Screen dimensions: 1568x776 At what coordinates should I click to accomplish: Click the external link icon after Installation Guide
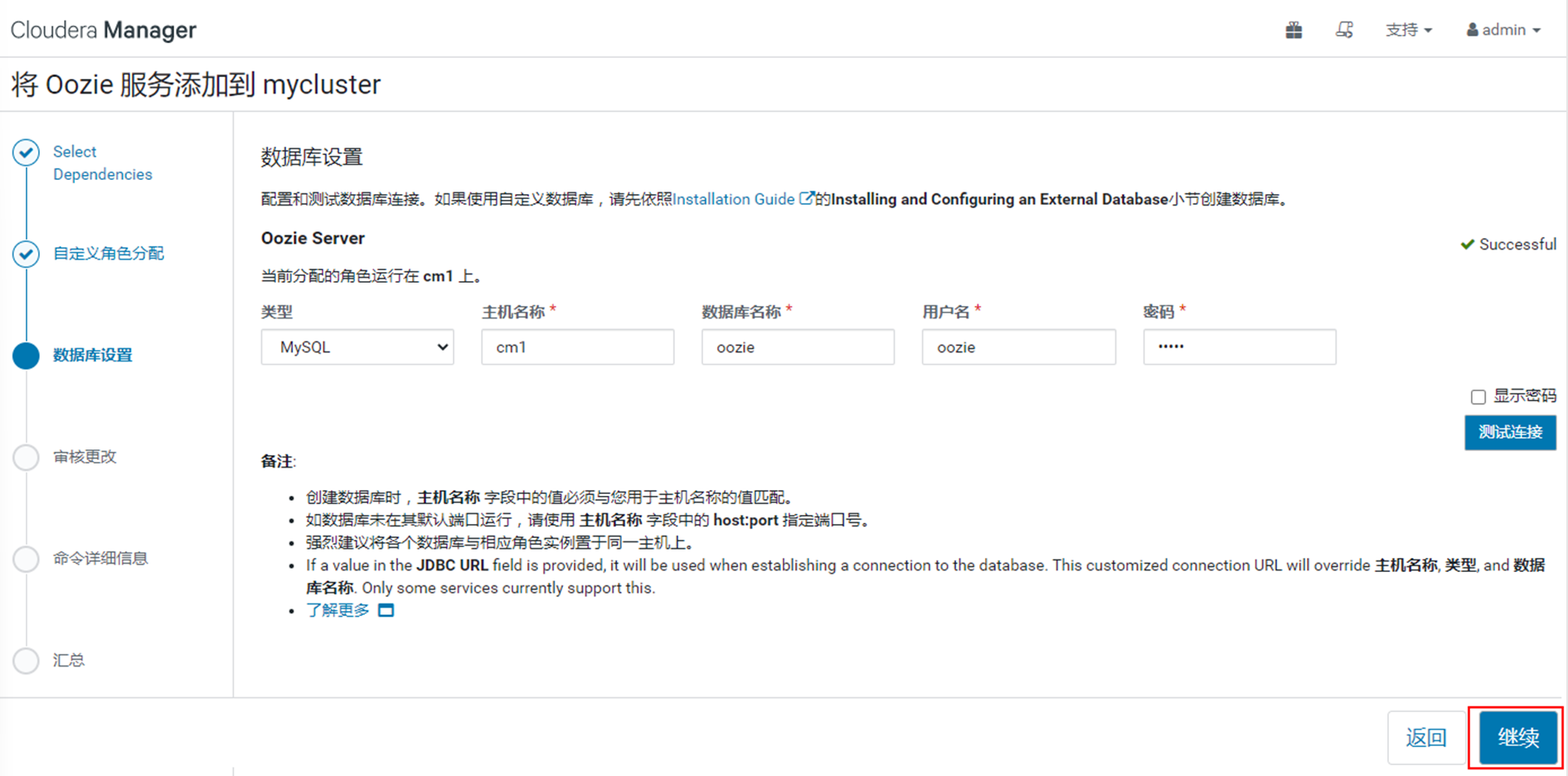click(x=806, y=199)
